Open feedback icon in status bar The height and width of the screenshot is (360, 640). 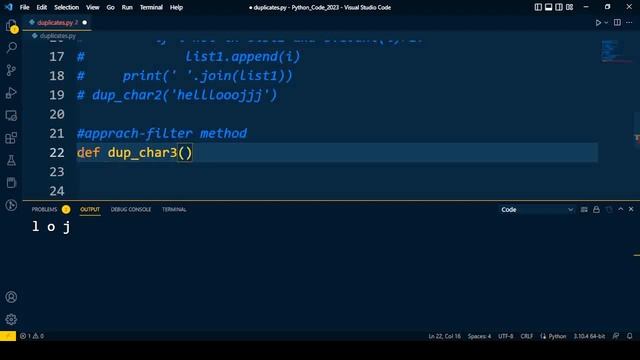pos(616,336)
